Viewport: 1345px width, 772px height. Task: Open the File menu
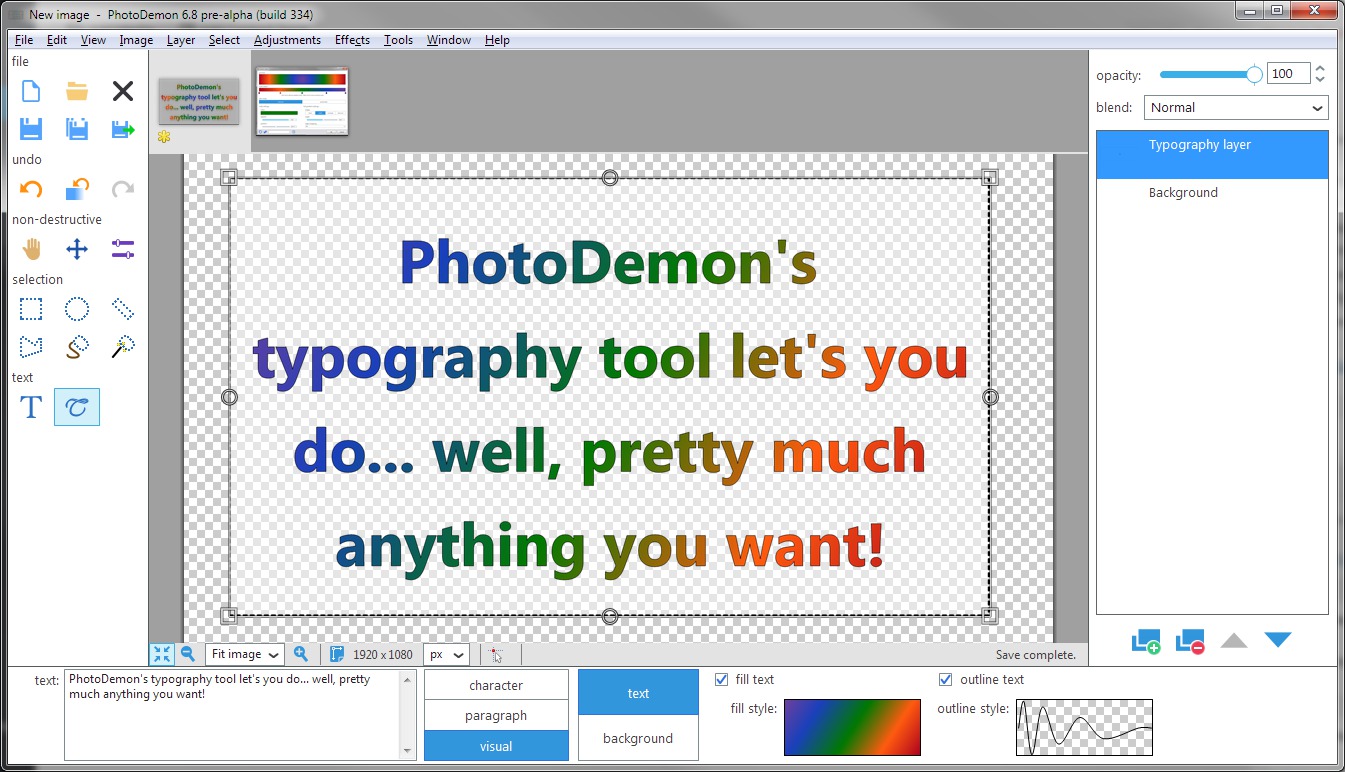click(x=24, y=40)
